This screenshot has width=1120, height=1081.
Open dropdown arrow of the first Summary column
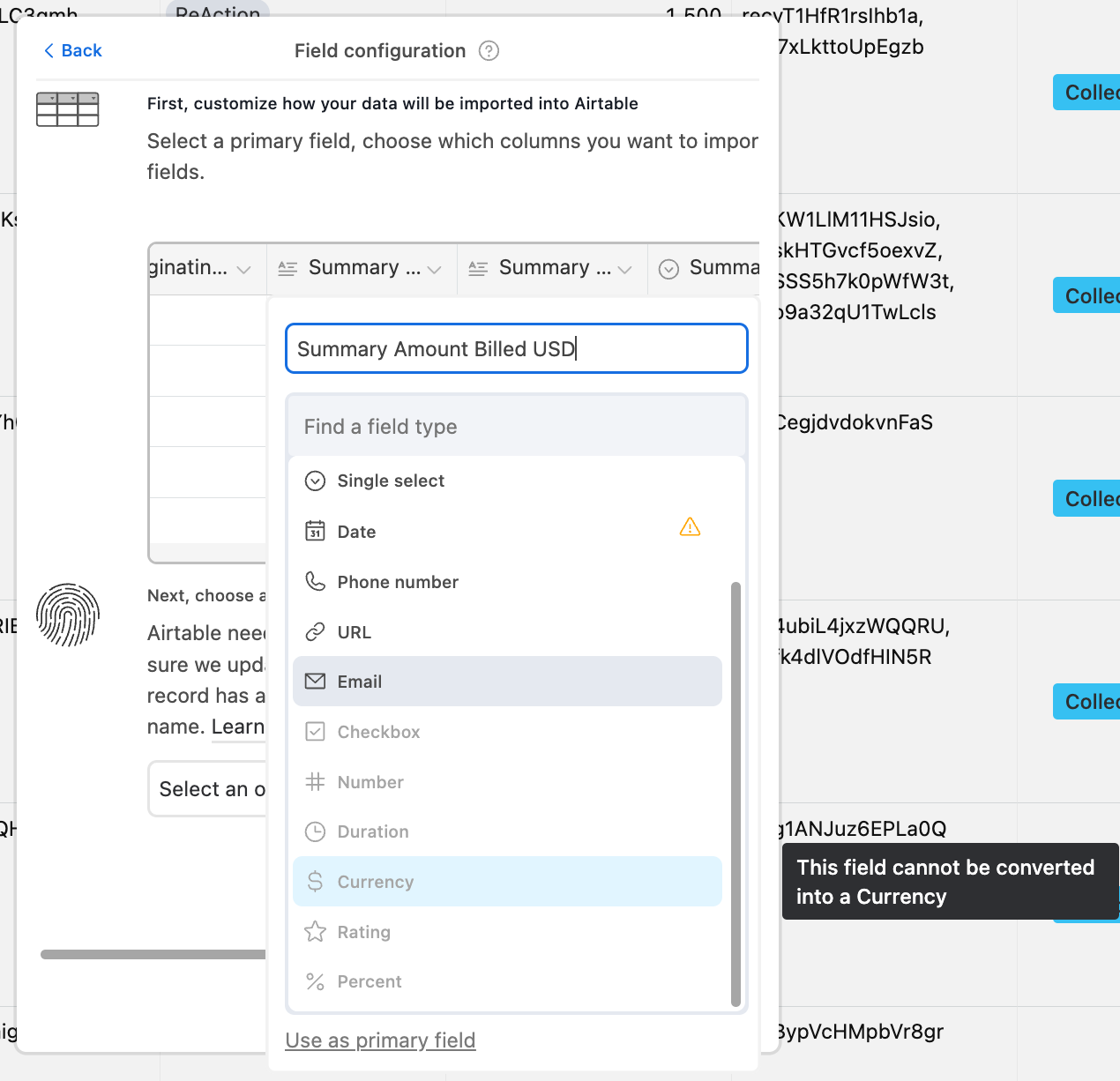point(434,270)
